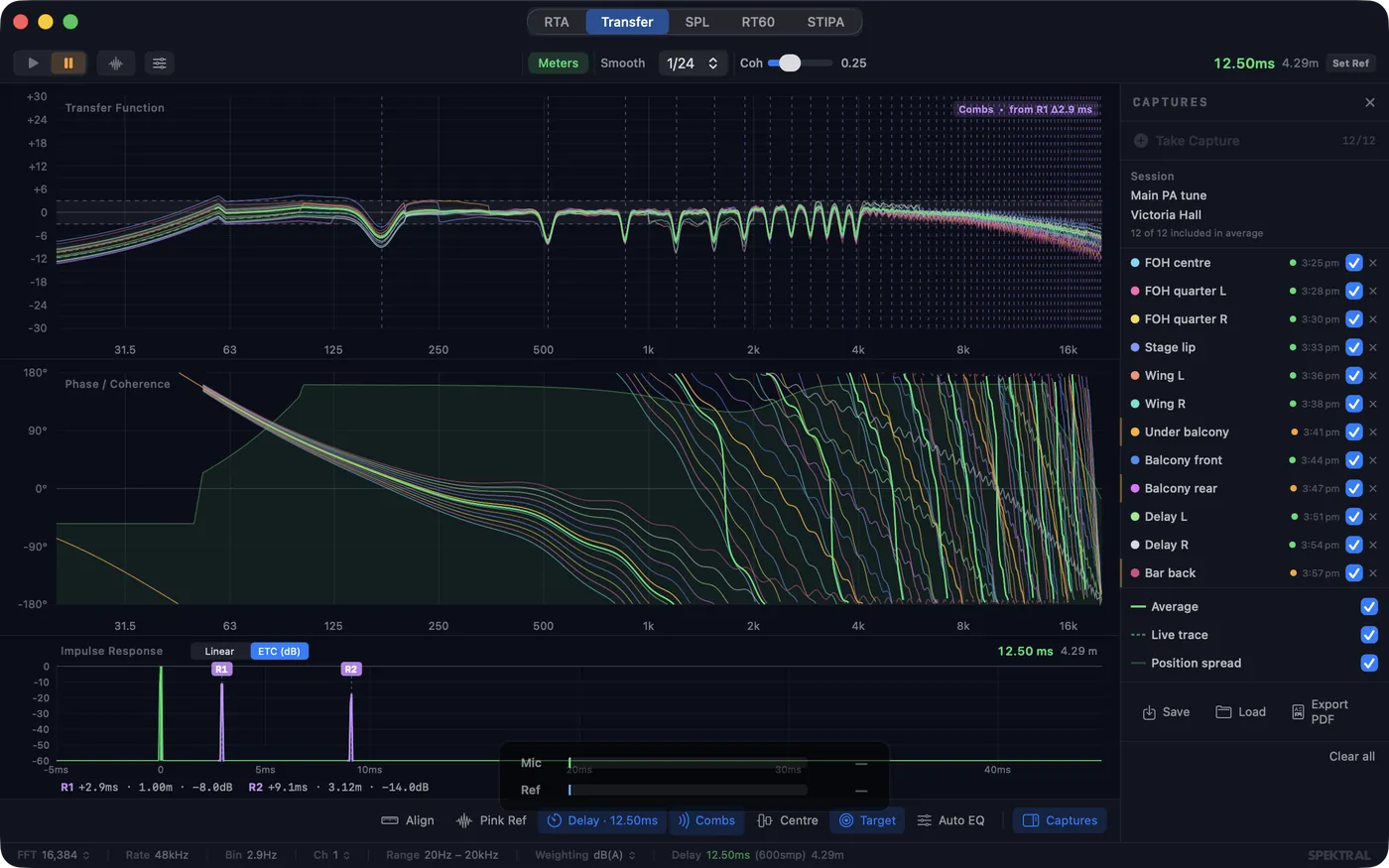The image size is (1389, 868).
Task: Click the R2 reflection marker in the impulse response
Action: coord(350,670)
